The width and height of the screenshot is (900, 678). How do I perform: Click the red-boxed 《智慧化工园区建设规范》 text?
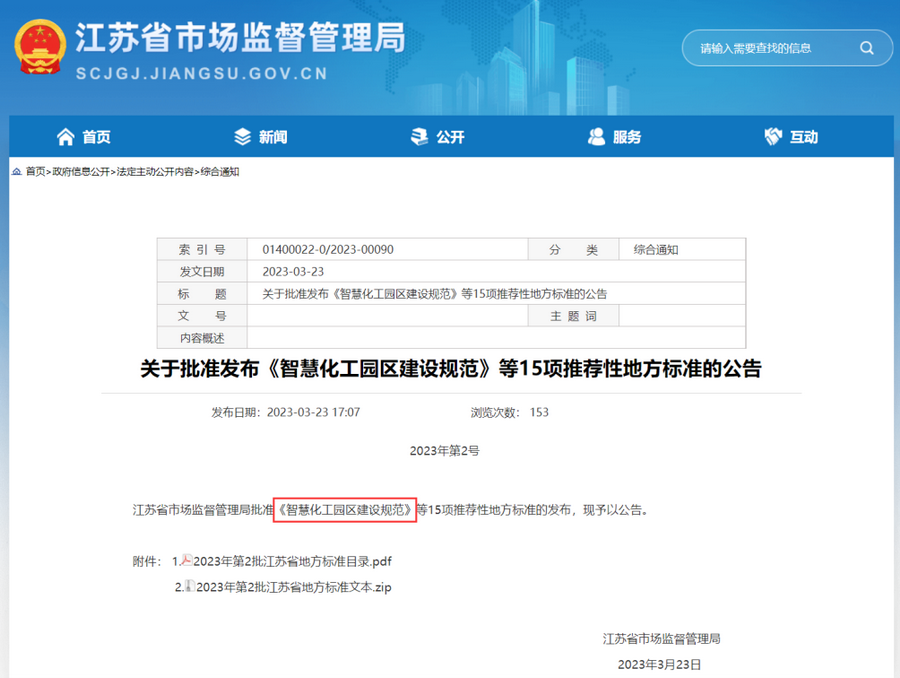tap(344, 509)
